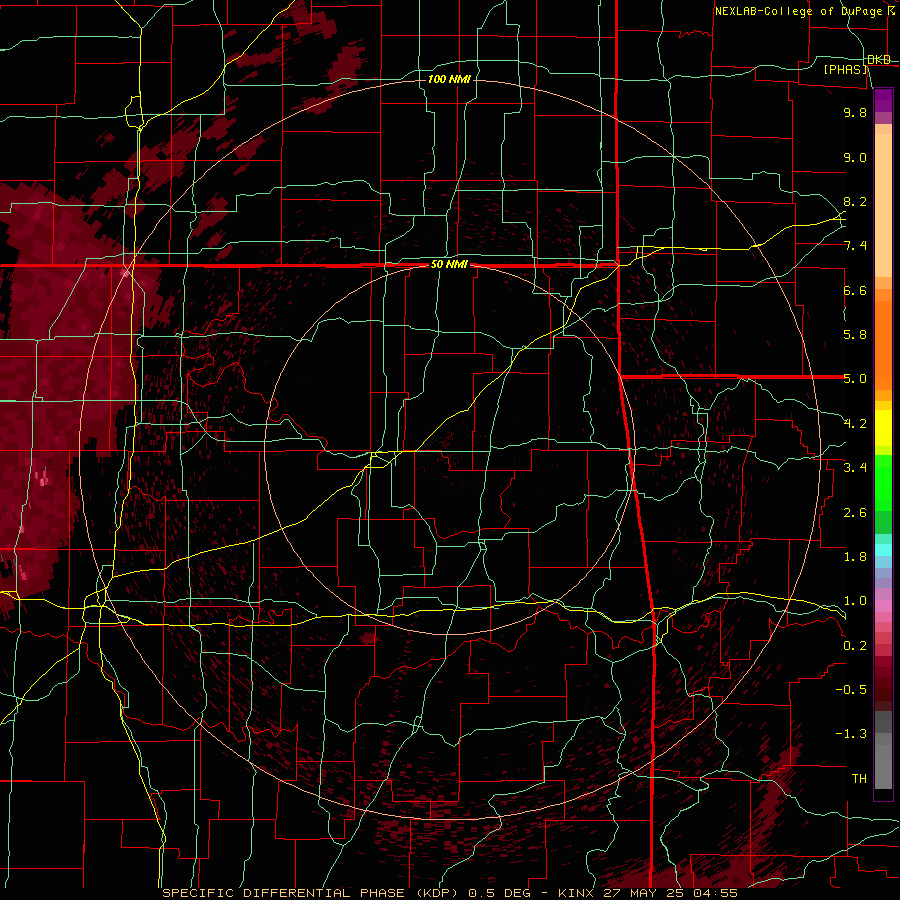The width and height of the screenshot is (900, 900).
Task: Click the -1.3 scale value
Action: (851, 734)
